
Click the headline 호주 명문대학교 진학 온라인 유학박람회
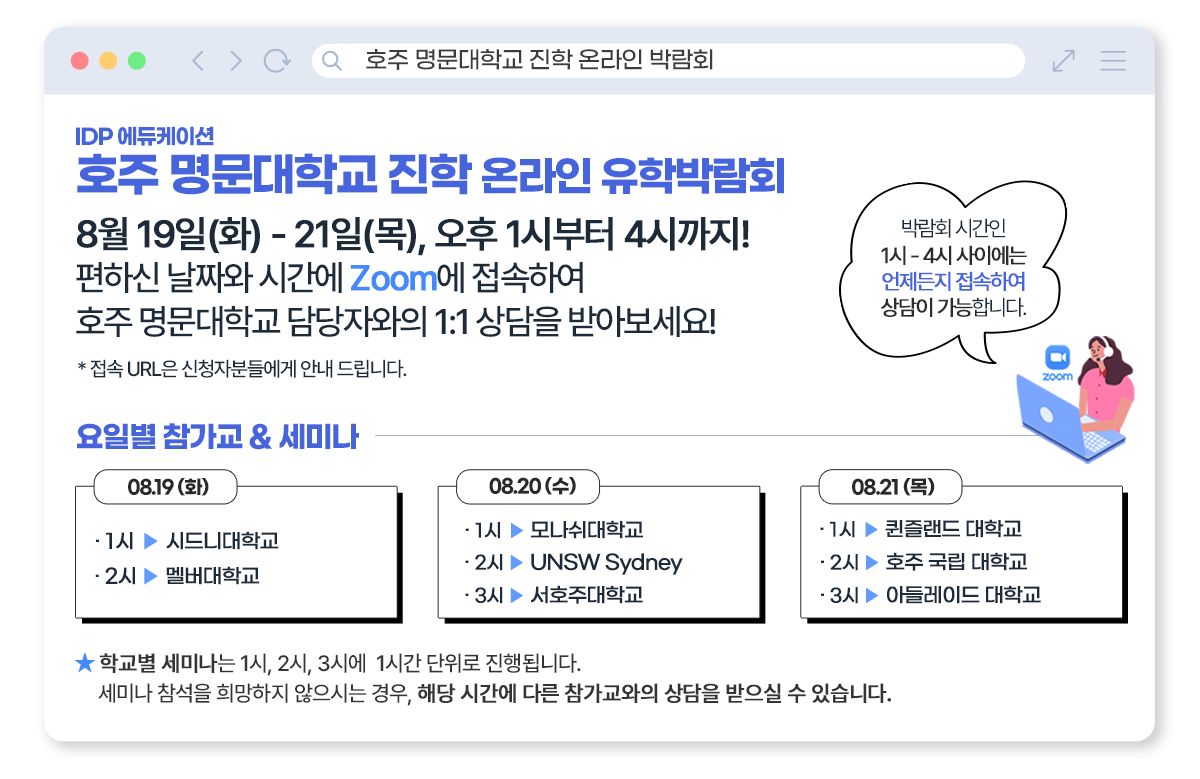[x=431, y=176]
